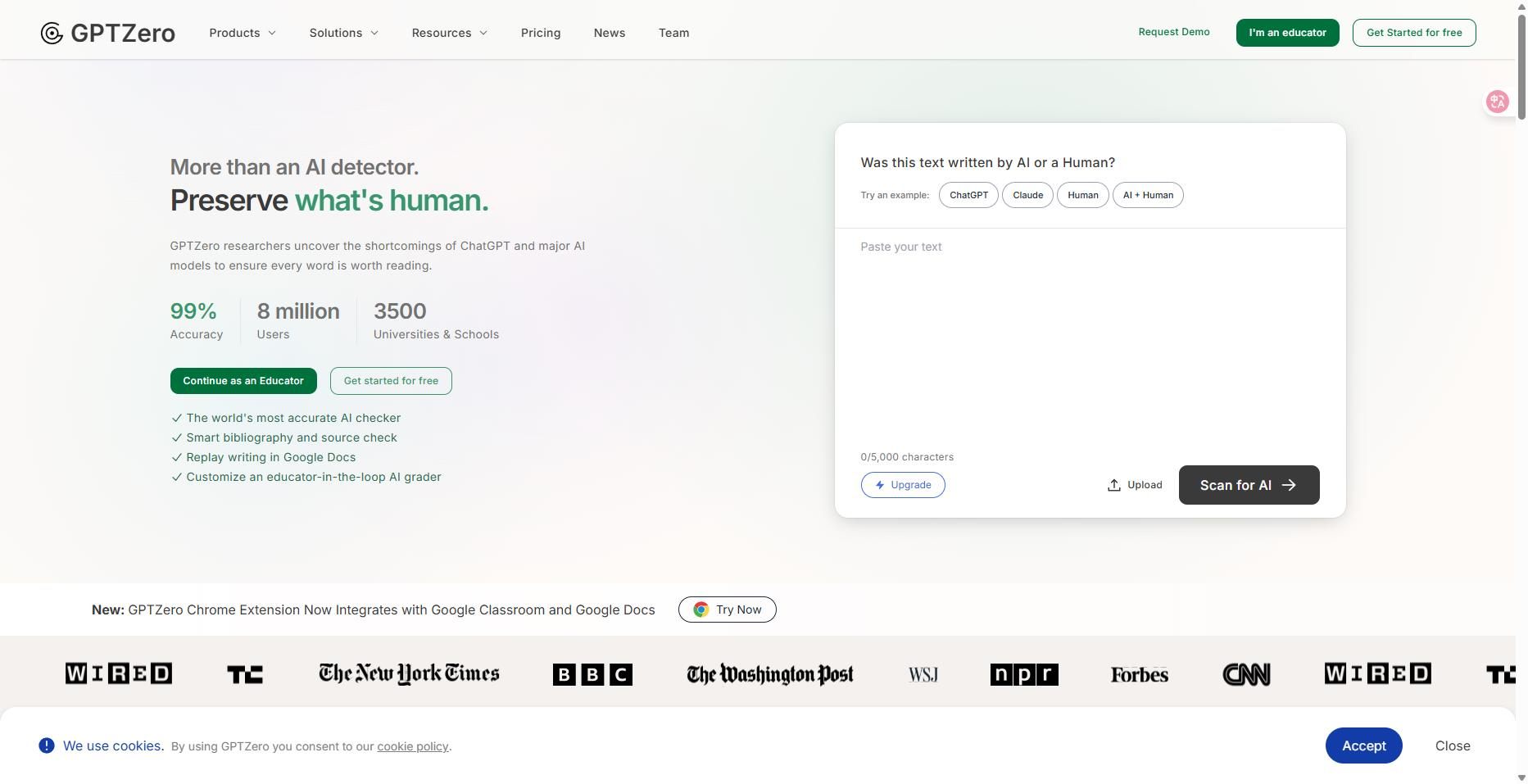Click The New York Times logo
Image resolution: width=1528 pixels, height=784 pixels.
(x=409, y=673)
